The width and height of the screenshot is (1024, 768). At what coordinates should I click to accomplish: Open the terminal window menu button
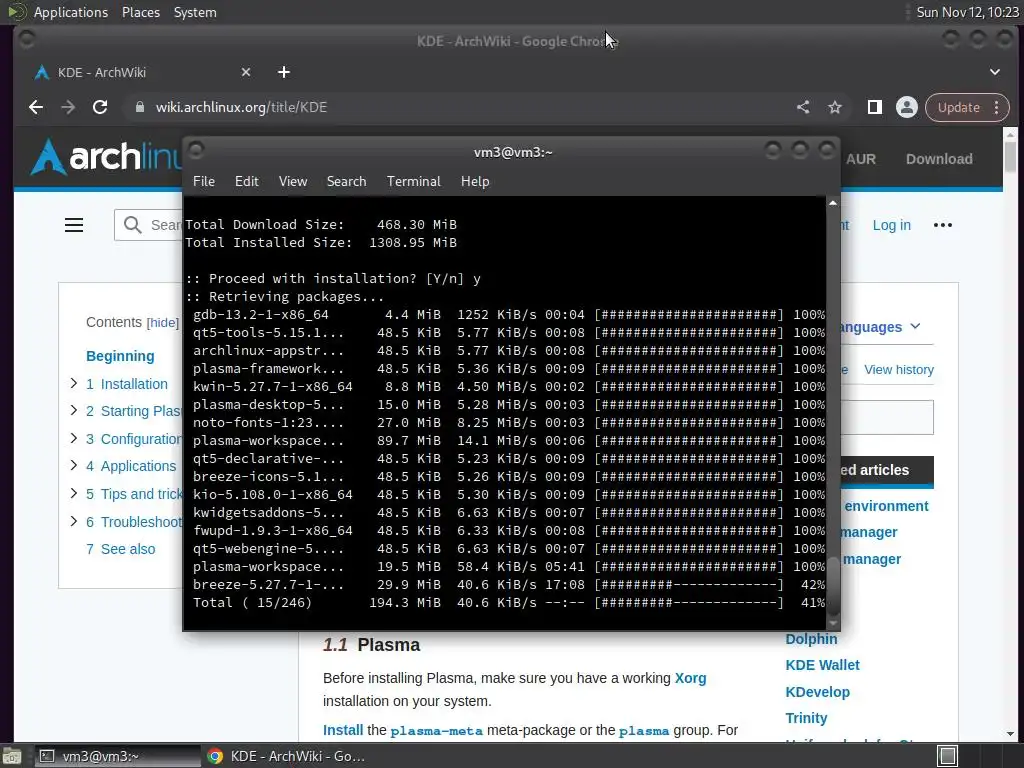(196, 151)
